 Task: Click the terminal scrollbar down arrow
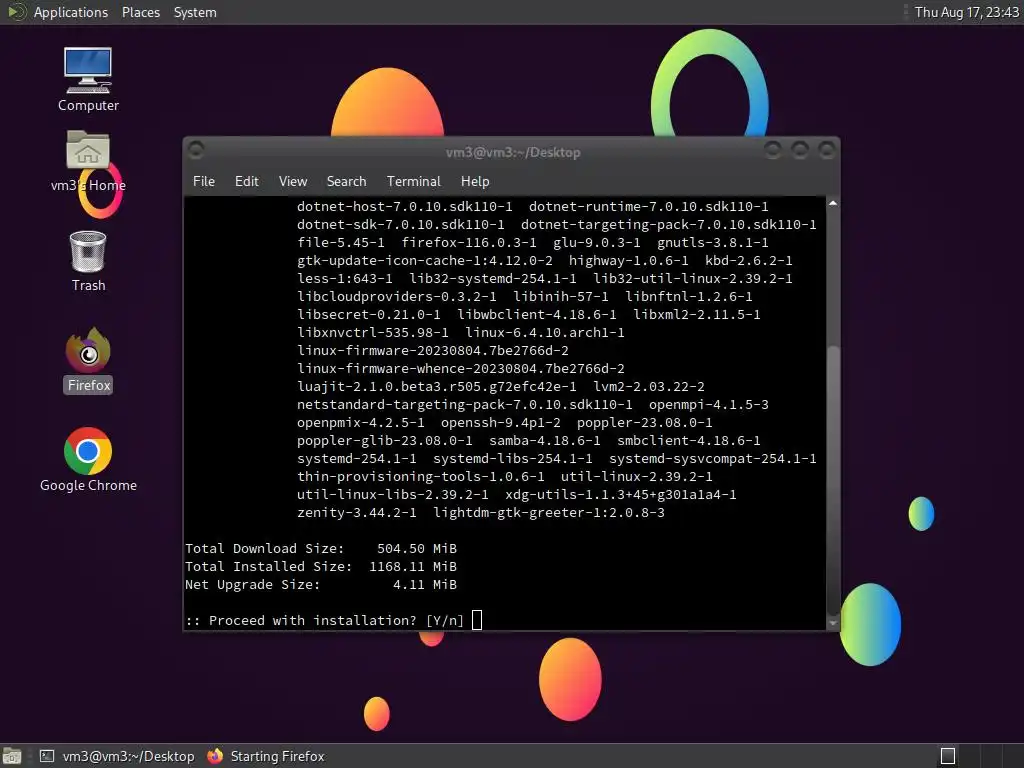click(833, 624)
